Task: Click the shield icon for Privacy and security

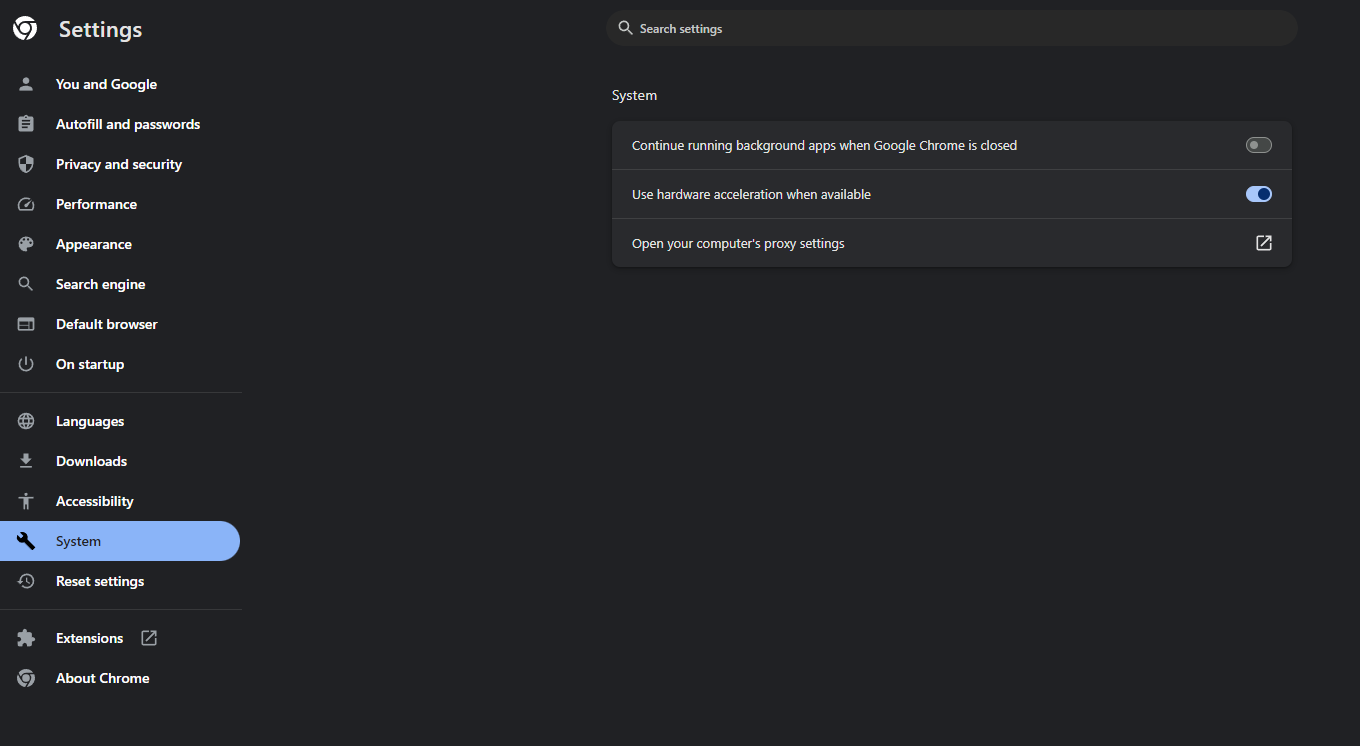Action: click(x=26, y=164)
